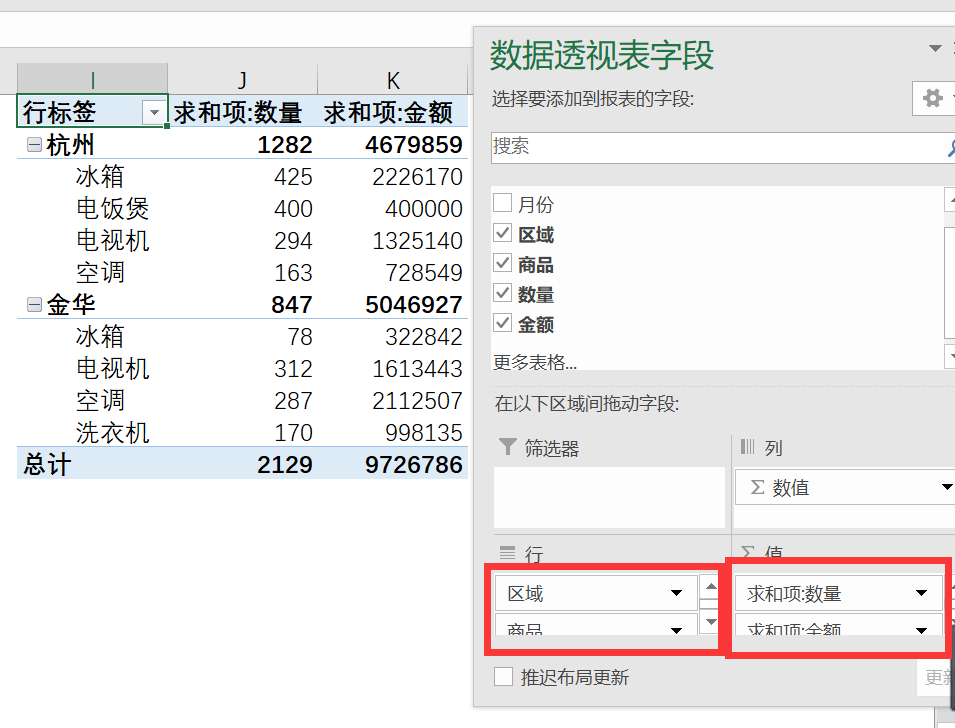Click the field search box
This screenshot has width=955, height=728.
tap(723, 147)
